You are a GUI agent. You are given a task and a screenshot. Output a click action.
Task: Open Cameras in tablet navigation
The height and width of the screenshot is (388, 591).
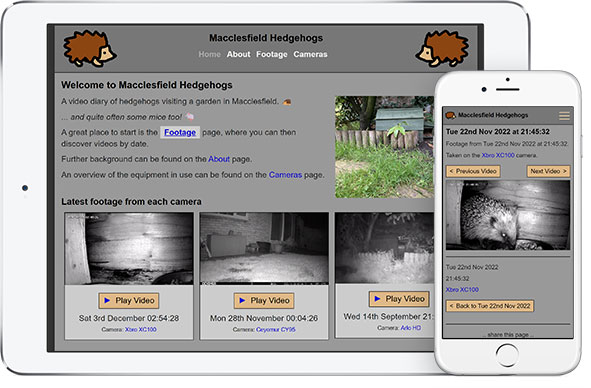(311, 54)
